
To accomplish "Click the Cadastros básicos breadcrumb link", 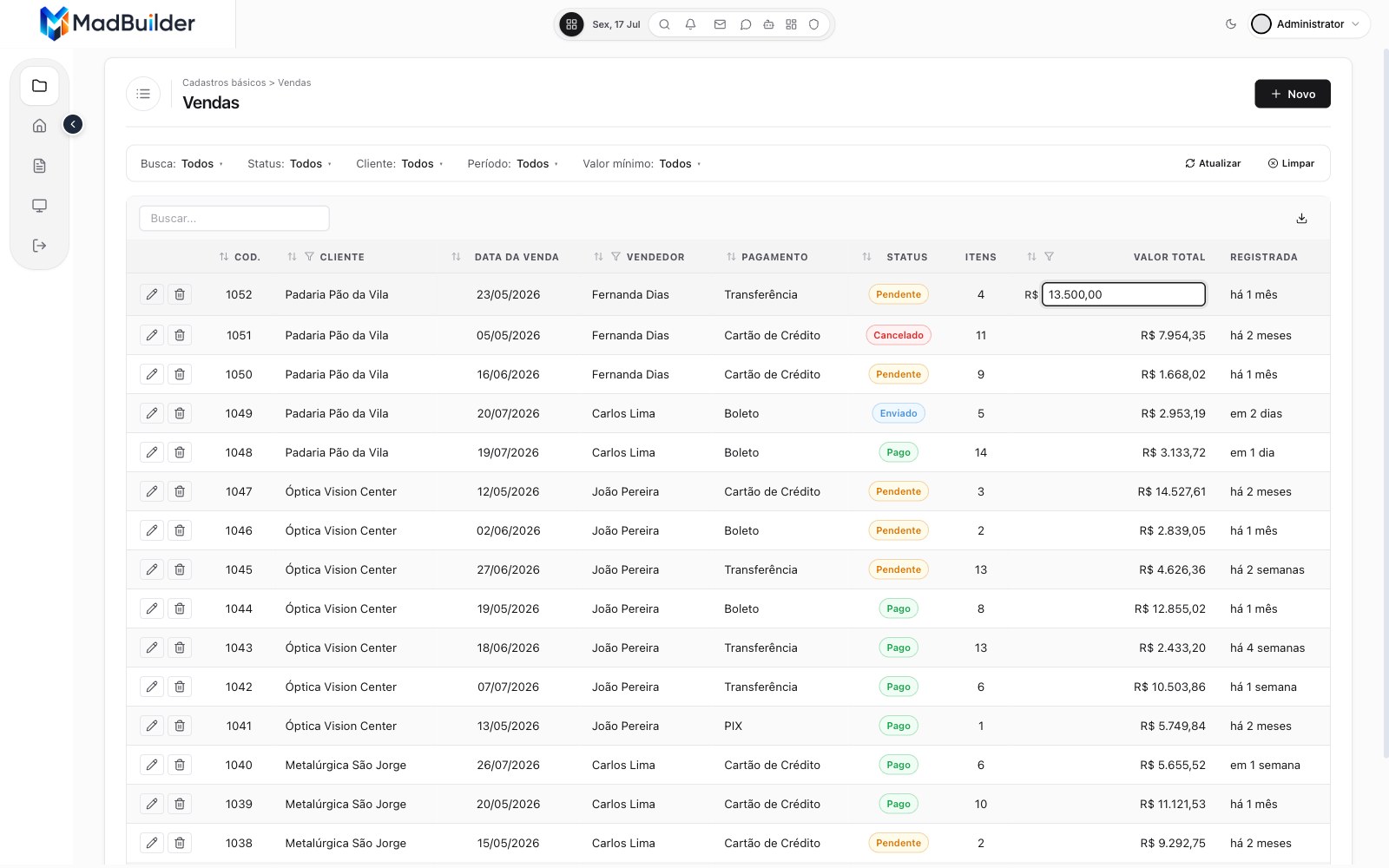I will [224, 82].
